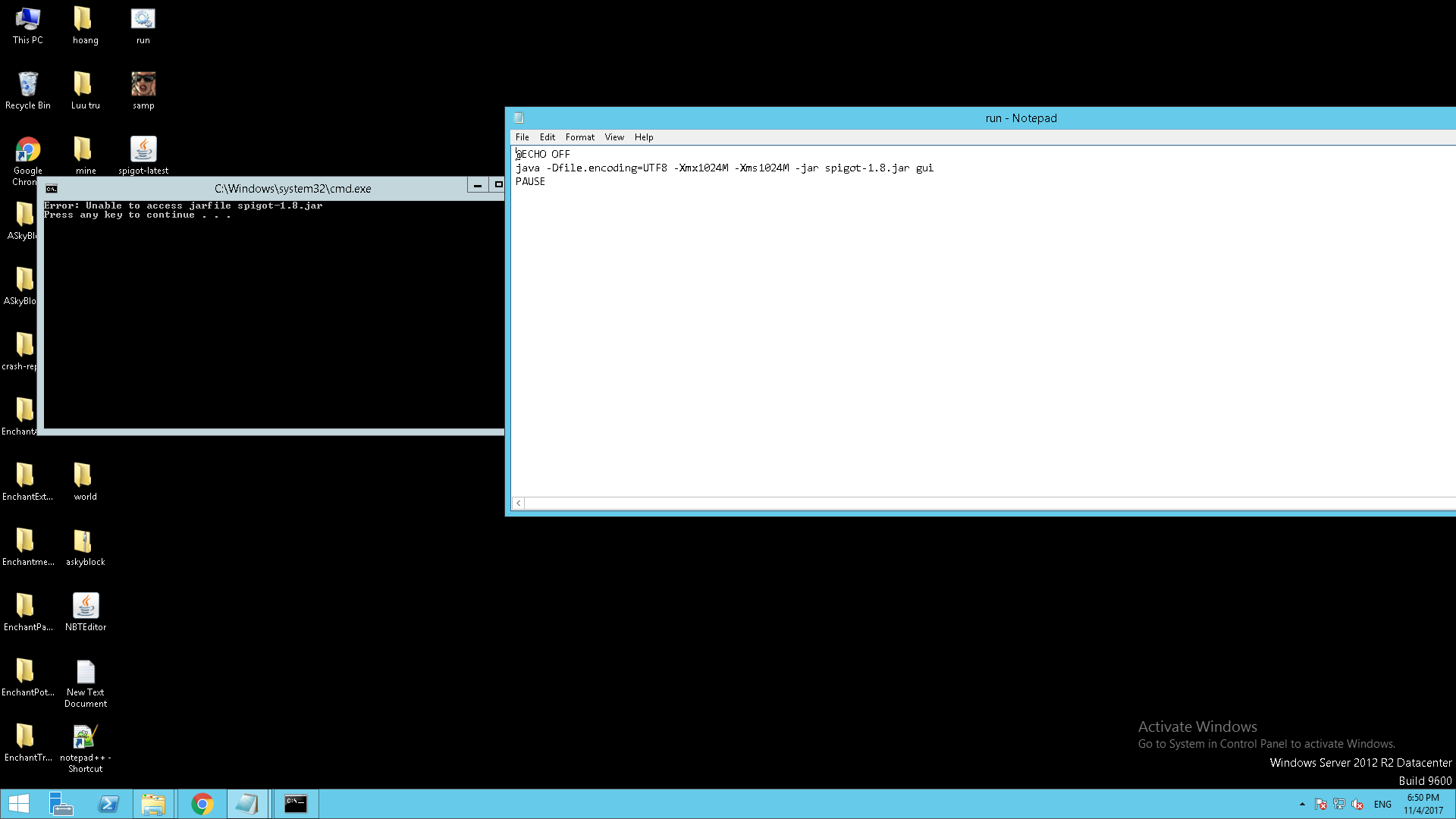Open File Explorer from the taskbar
Viewport: 1456px width, 819px height.
pyautogui.click(x=153, y=804)
